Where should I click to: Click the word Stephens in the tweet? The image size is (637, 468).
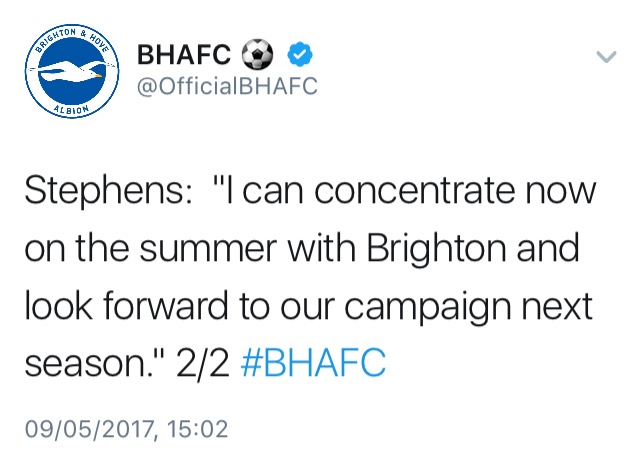105,192
